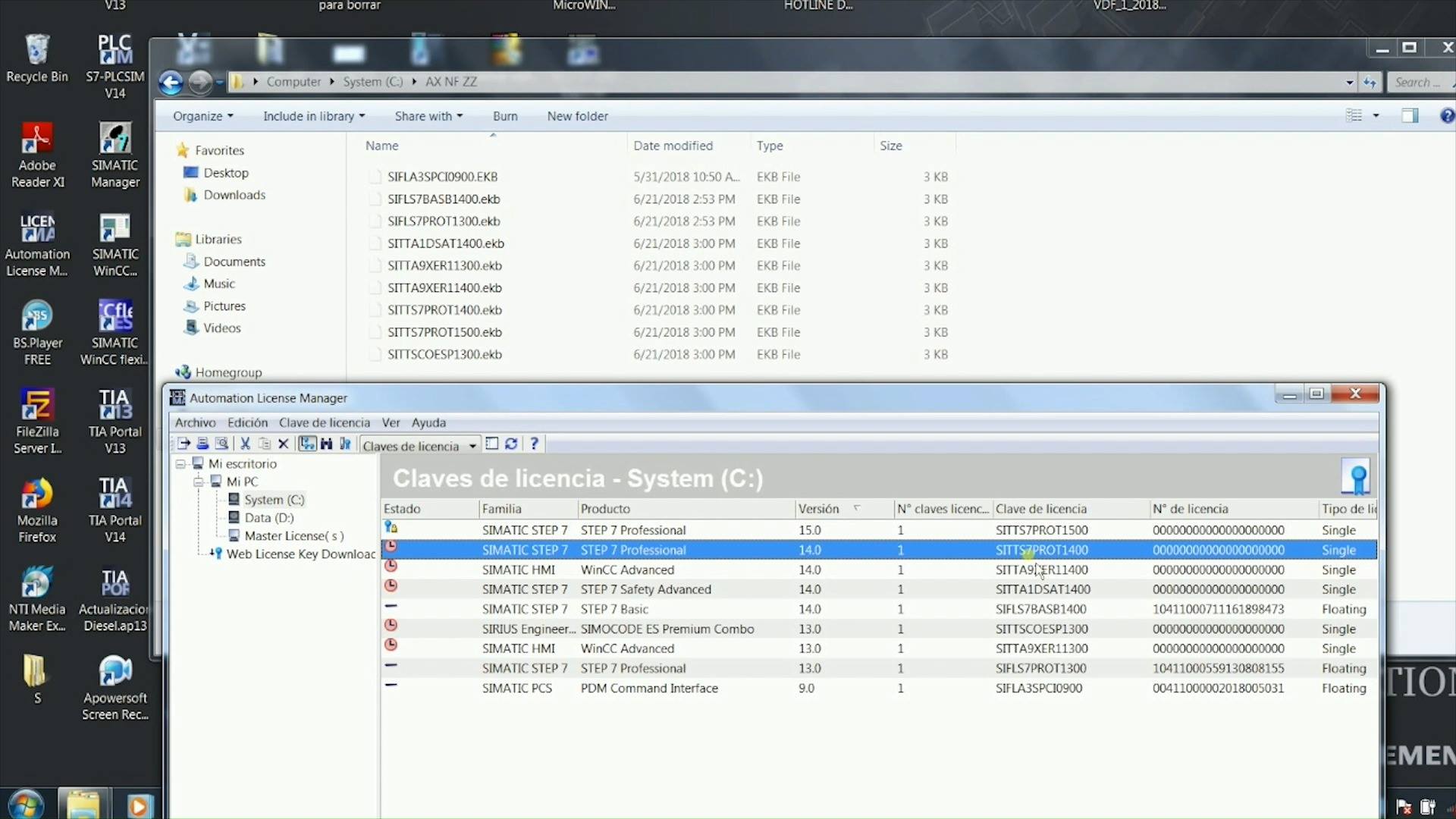Image resolution: width=1456 pixels, height=819 pixels.
Task: Click the Recycle Bin desktop icon
Action: pyautogui.click(x=37, y=58)
